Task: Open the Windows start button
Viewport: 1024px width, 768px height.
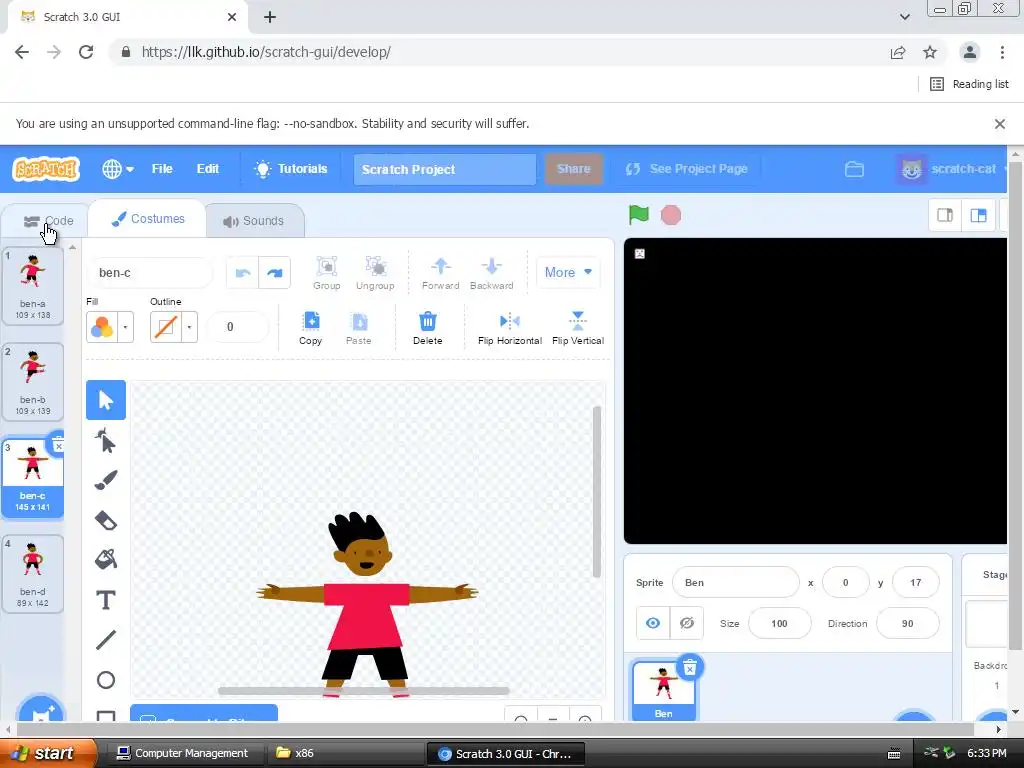Action: click(x=48, y=753)
